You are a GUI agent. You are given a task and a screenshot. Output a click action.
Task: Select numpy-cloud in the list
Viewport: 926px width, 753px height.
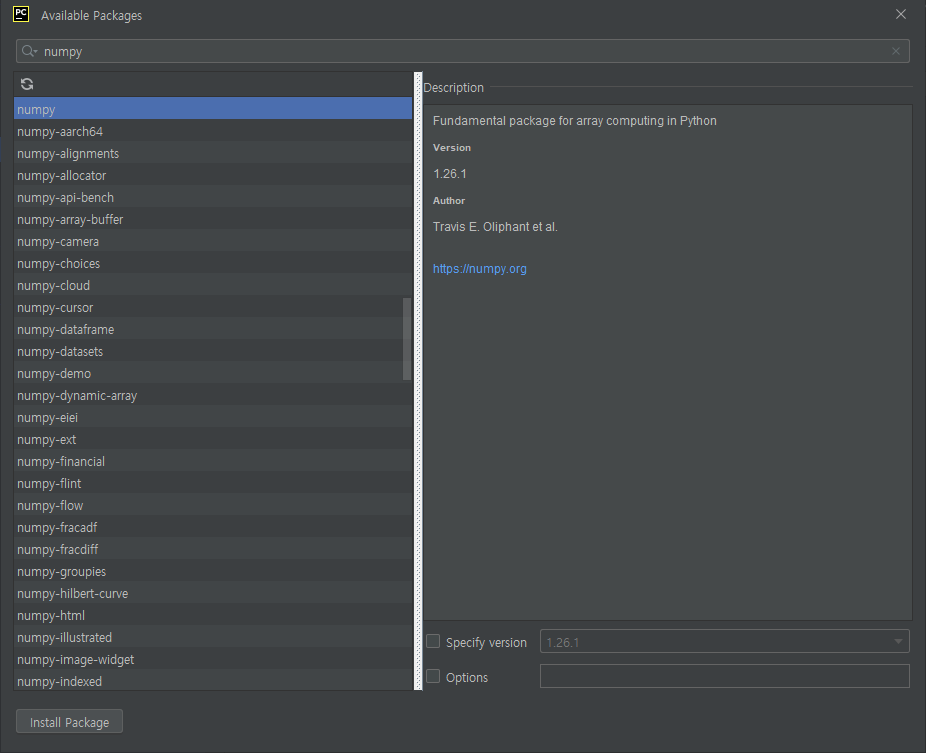pos(213,285)
